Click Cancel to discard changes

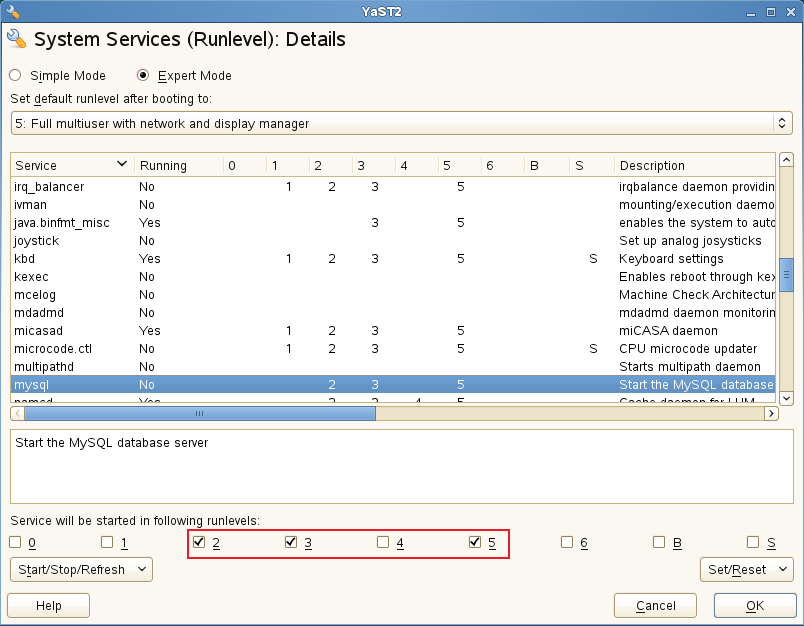655,605
